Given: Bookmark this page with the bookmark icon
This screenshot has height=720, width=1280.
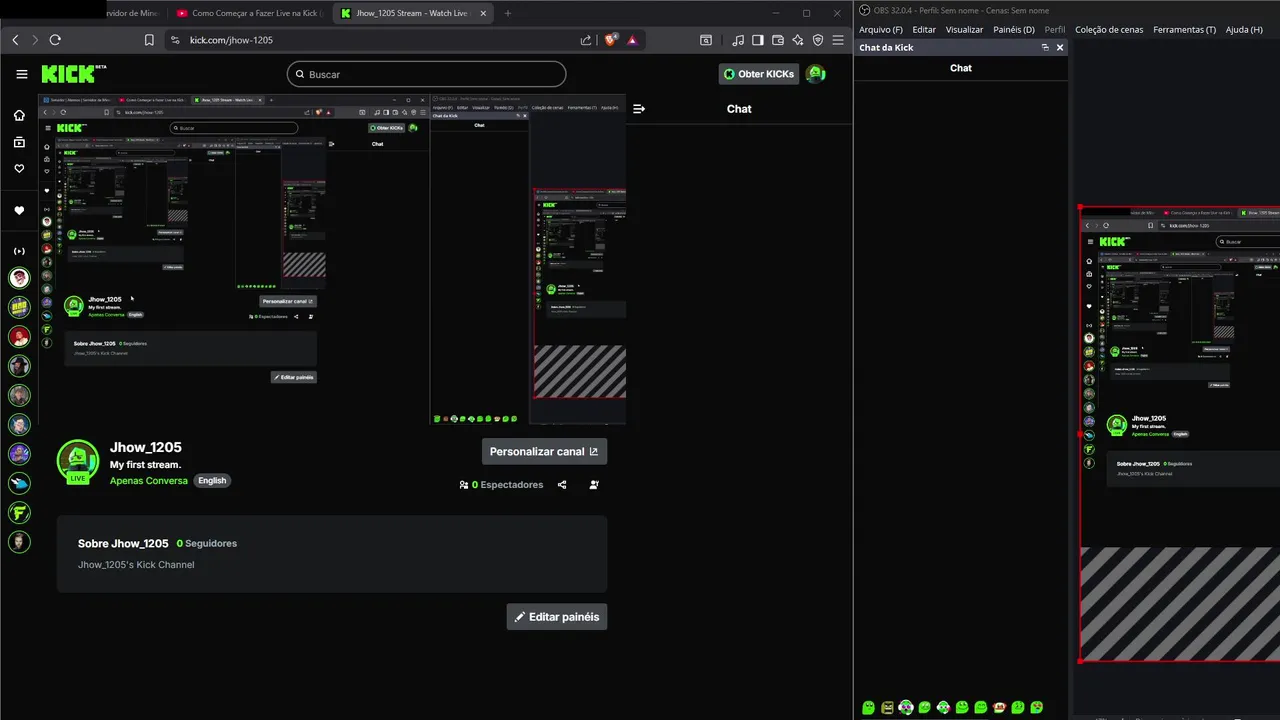Looking at the screenshot, I should point(149,40).
